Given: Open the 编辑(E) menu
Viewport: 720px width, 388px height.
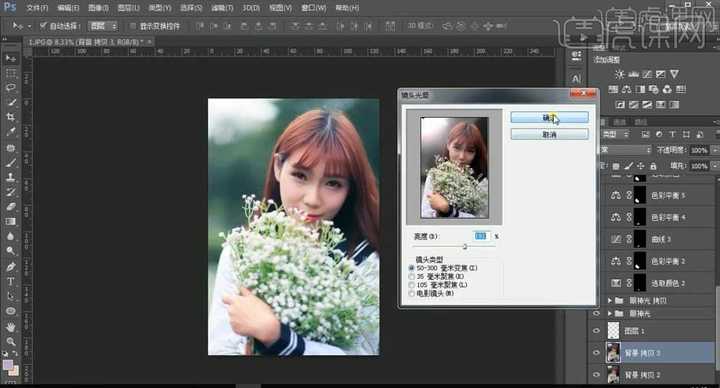Looking at the screenshot, I should point(68,8).
